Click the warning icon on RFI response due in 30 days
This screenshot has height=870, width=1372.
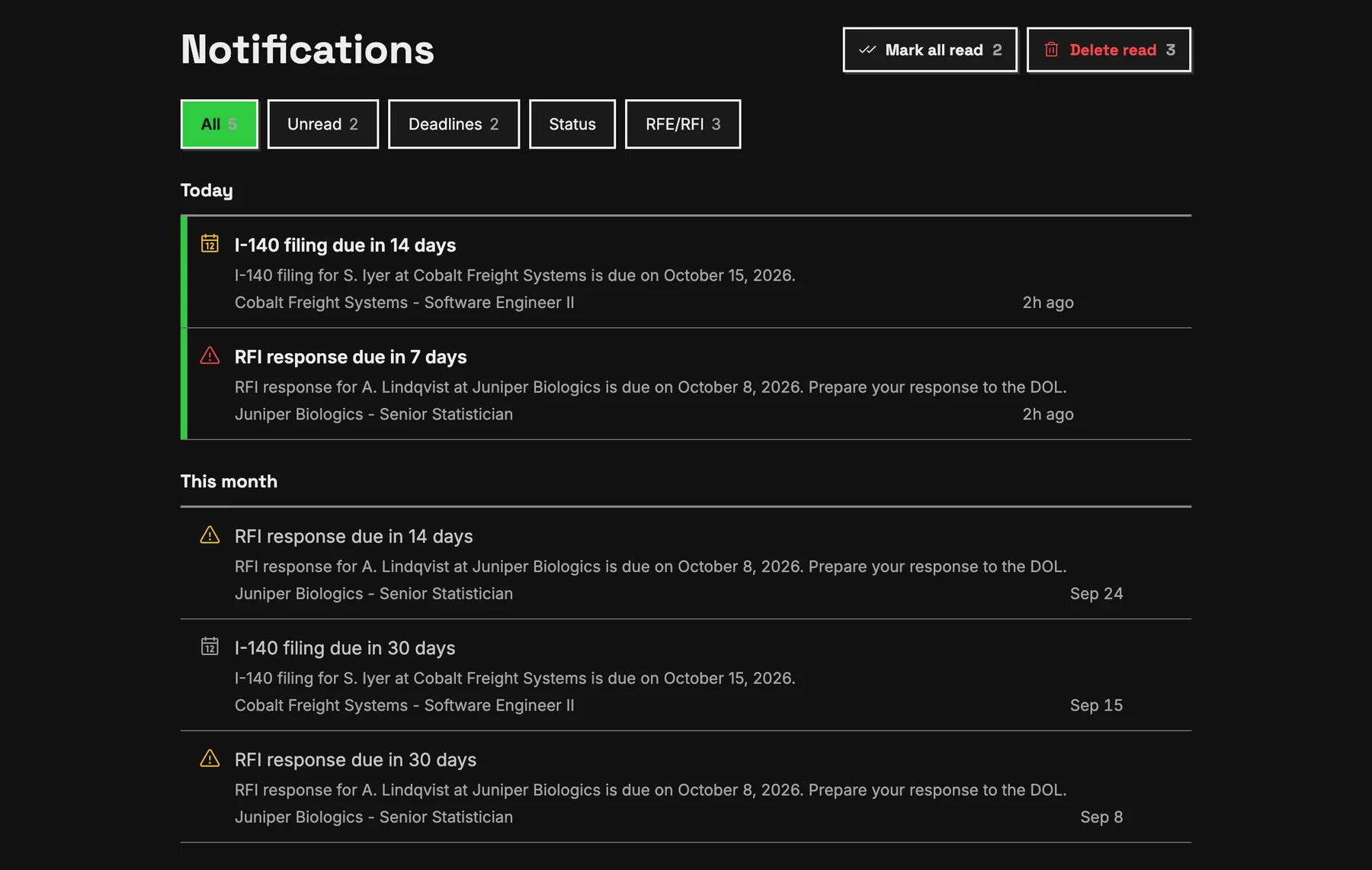210,758
